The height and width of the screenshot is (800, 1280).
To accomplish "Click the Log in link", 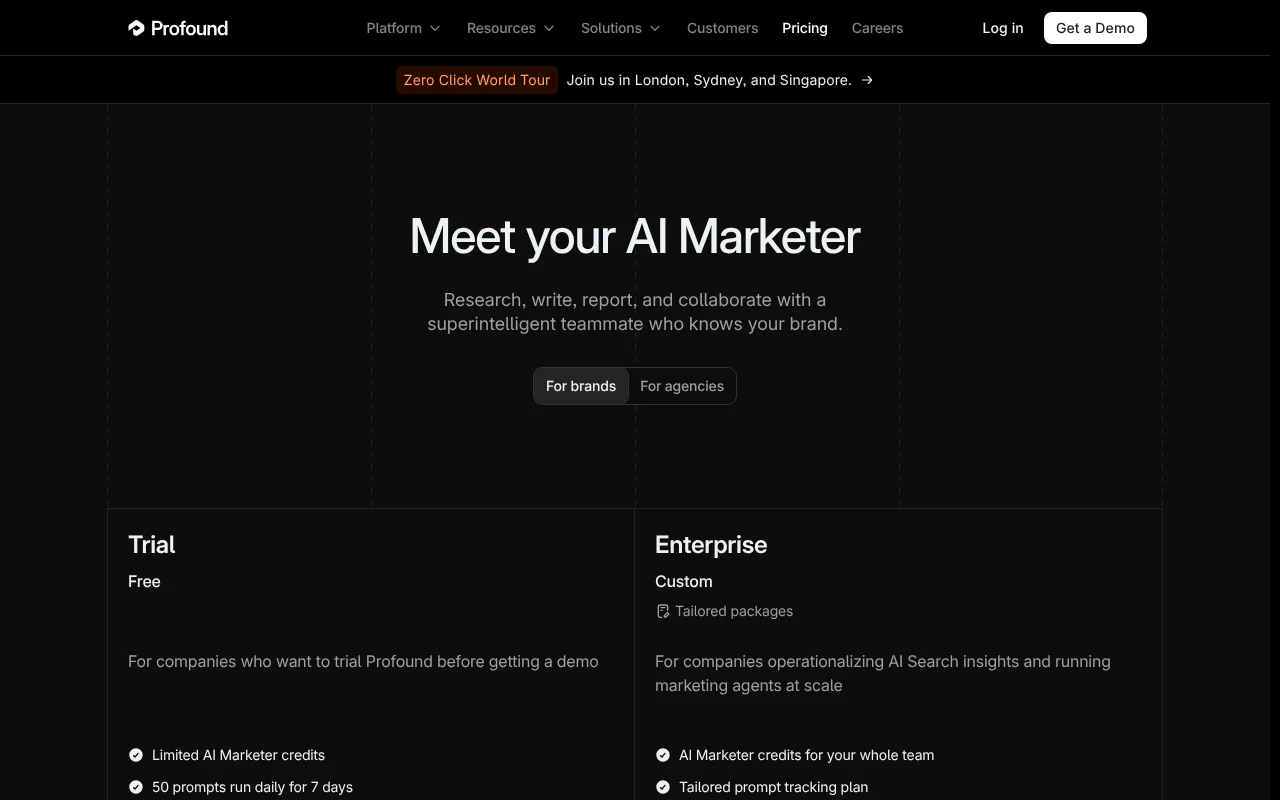I will [x=1002, y=28].
